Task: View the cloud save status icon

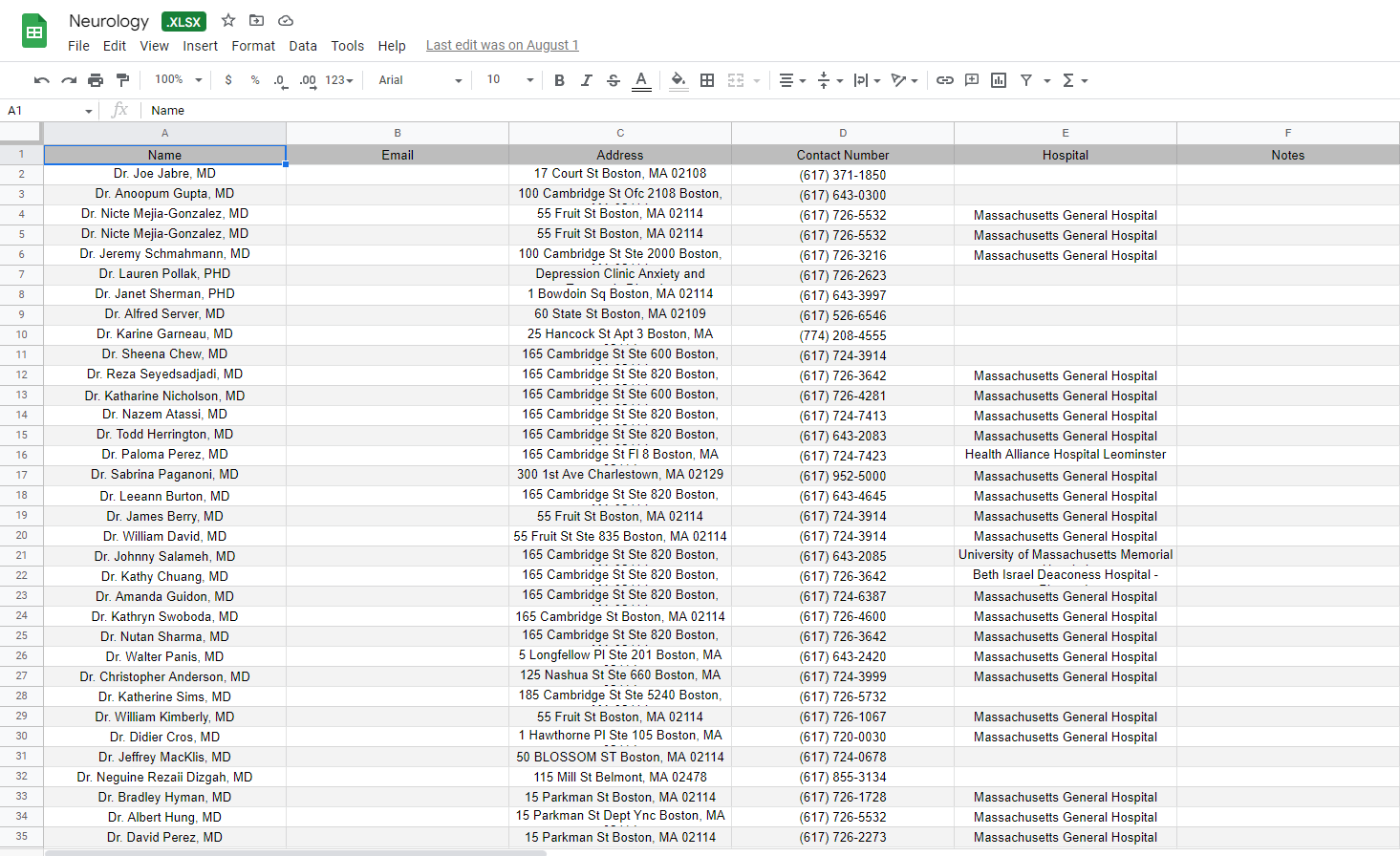Action: pos(285,20)
